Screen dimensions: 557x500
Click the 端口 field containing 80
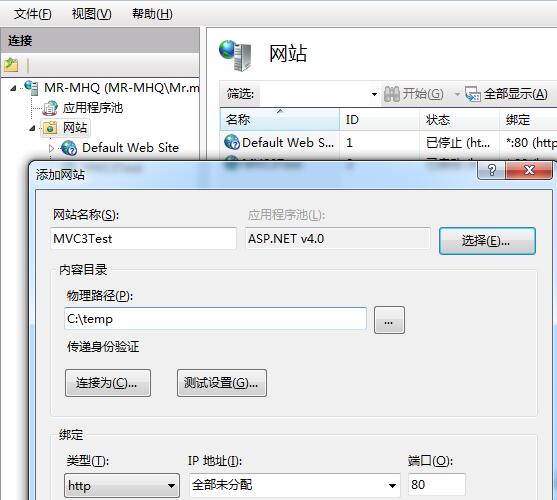[x=437, y=484]
